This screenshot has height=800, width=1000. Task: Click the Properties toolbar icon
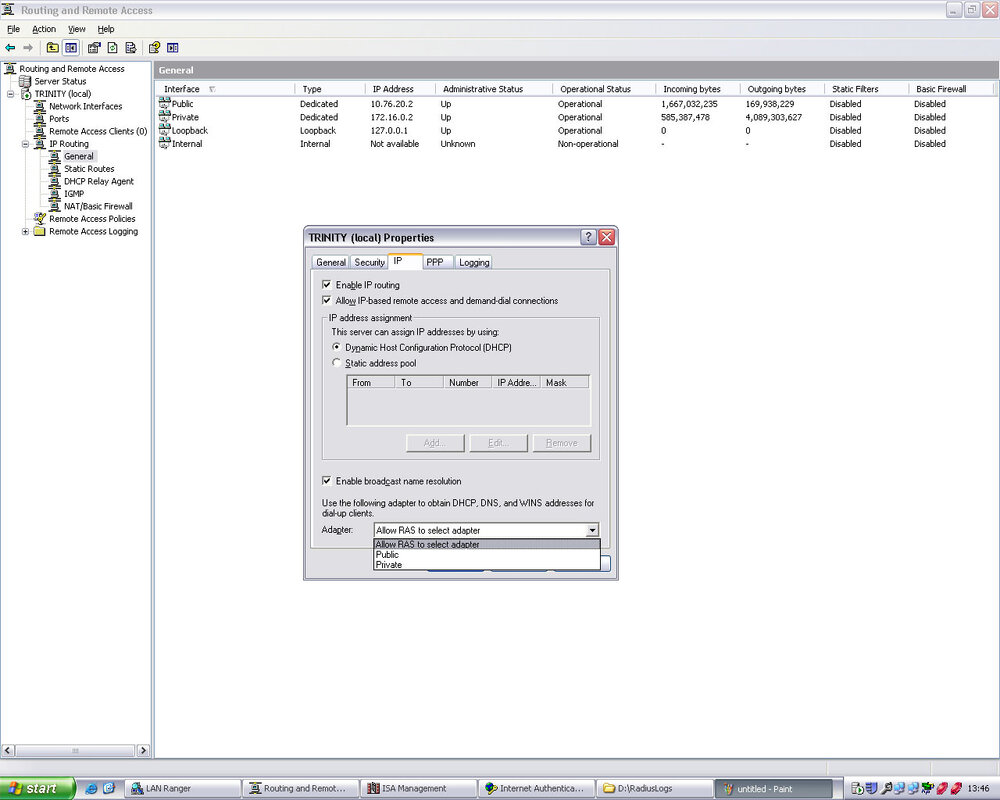(x=94, y=48)
